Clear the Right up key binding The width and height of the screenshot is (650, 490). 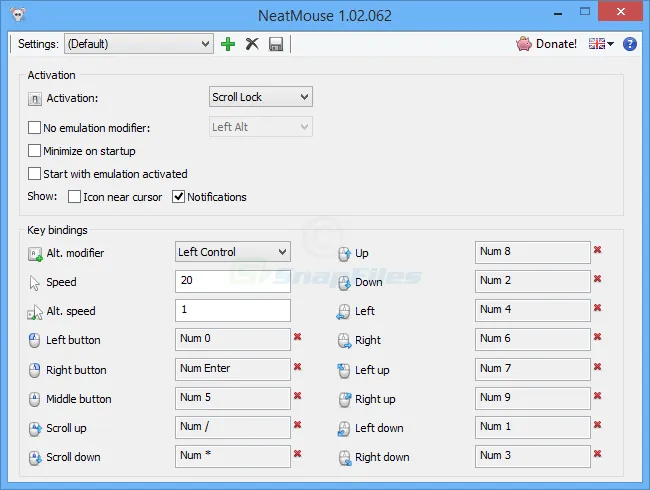(597, 395)
